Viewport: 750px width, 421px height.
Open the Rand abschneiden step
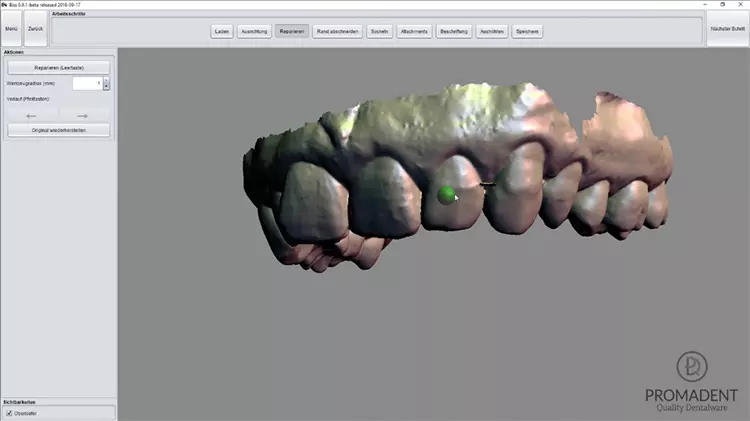click(337, 32)
